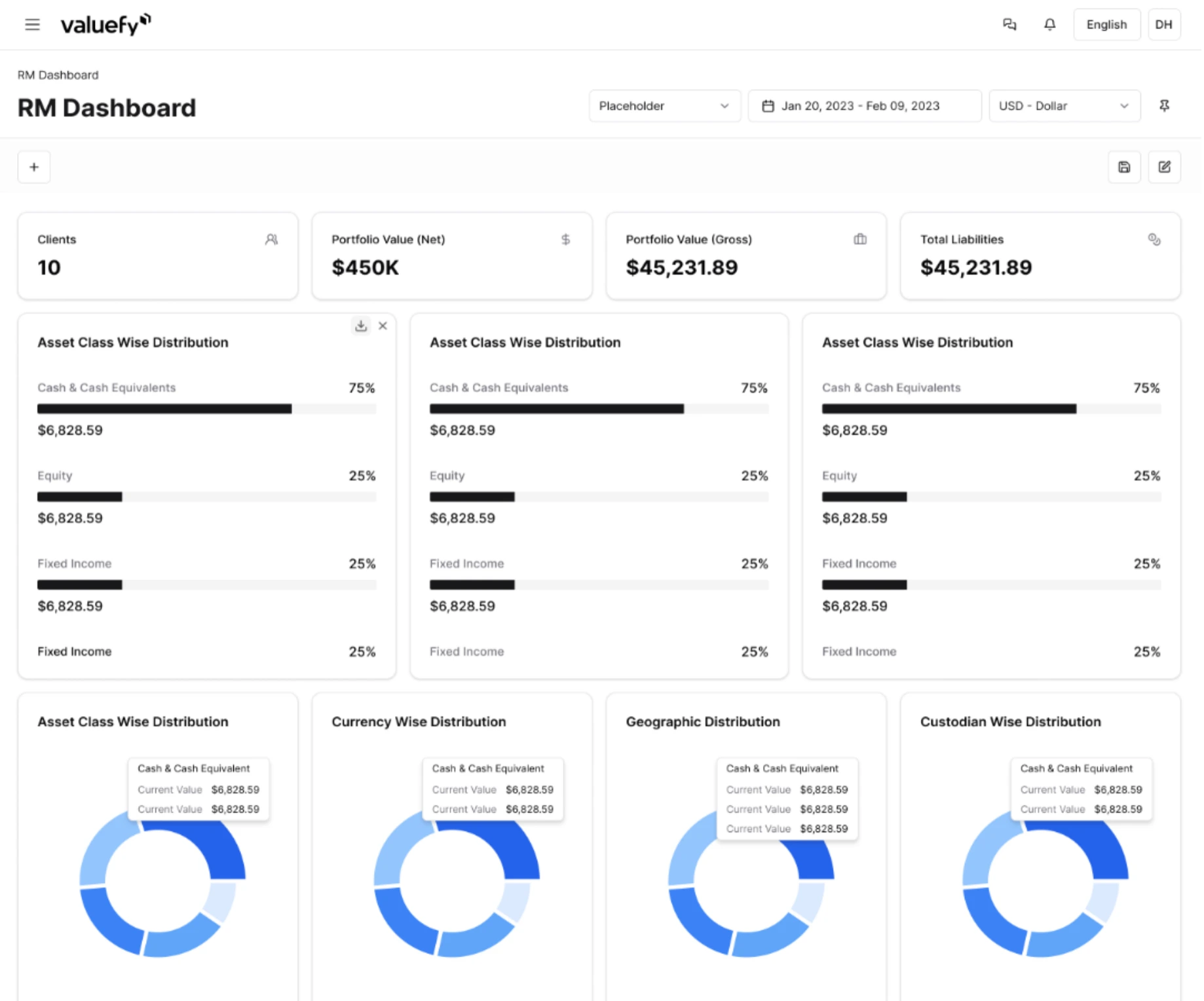Image resolution: width=1204 pixels, height=1001 pixels.
Task: Open the hamburger navigation menu
Action: click(32, 25)
